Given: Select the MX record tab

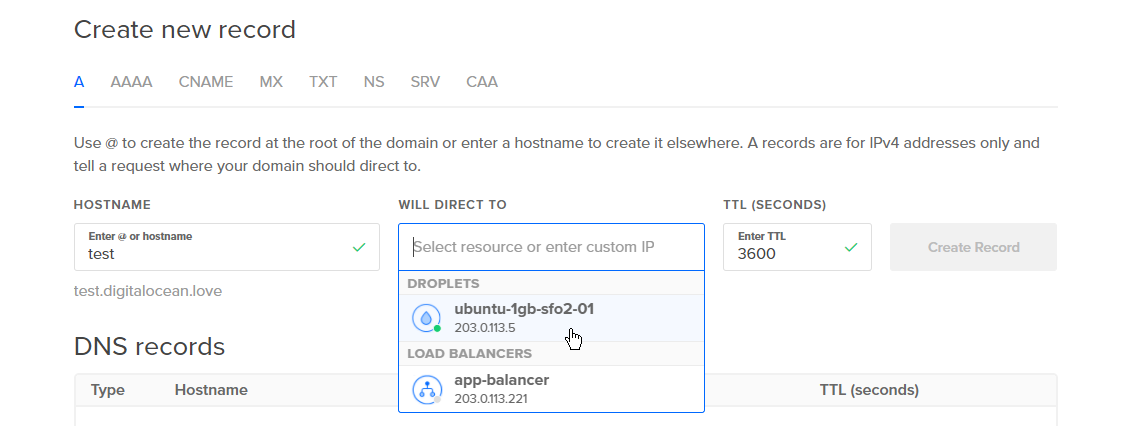Looking at the screenshot, I should click(x=271, y=82).
